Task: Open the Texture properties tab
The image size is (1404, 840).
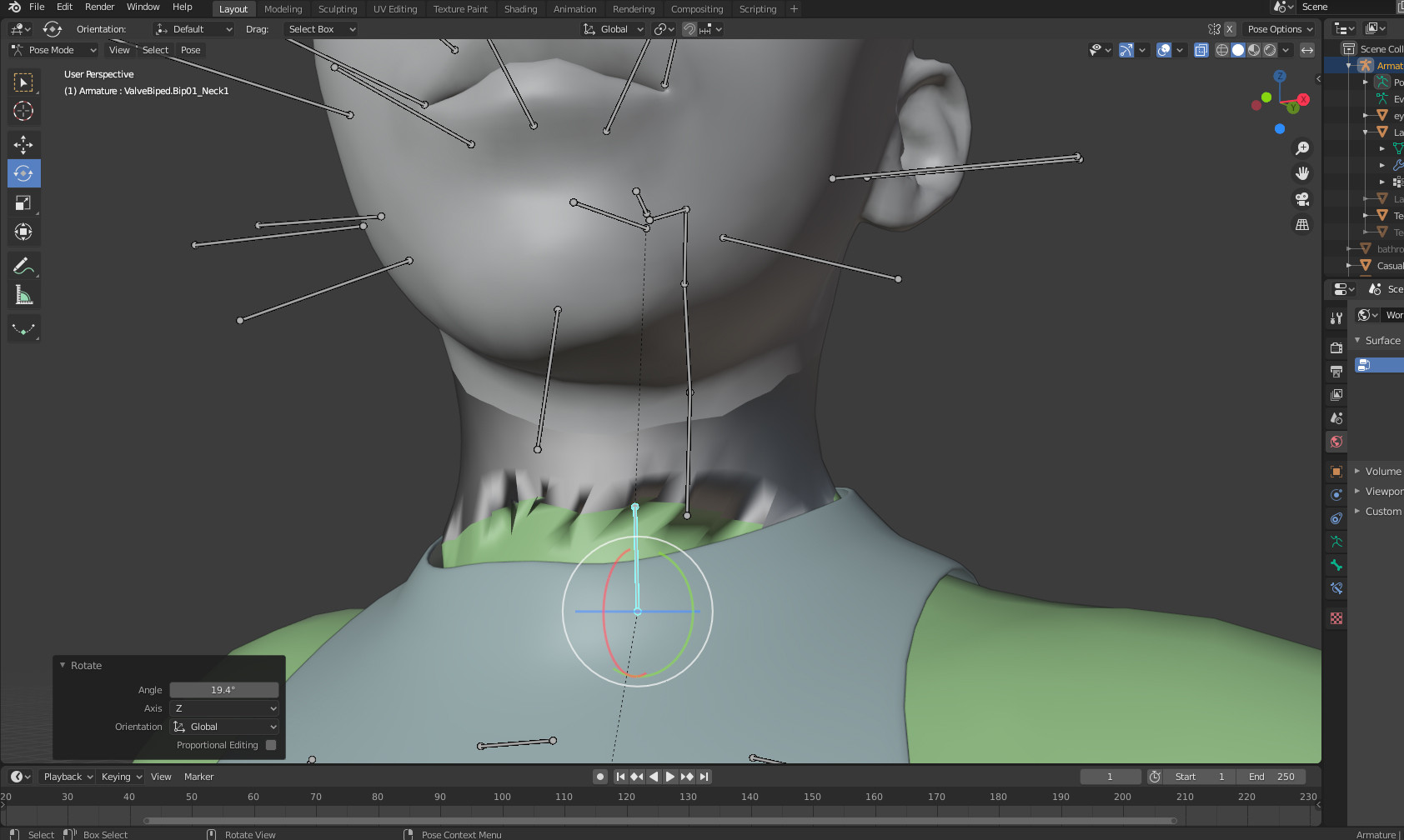Action: click(1336, 618)
